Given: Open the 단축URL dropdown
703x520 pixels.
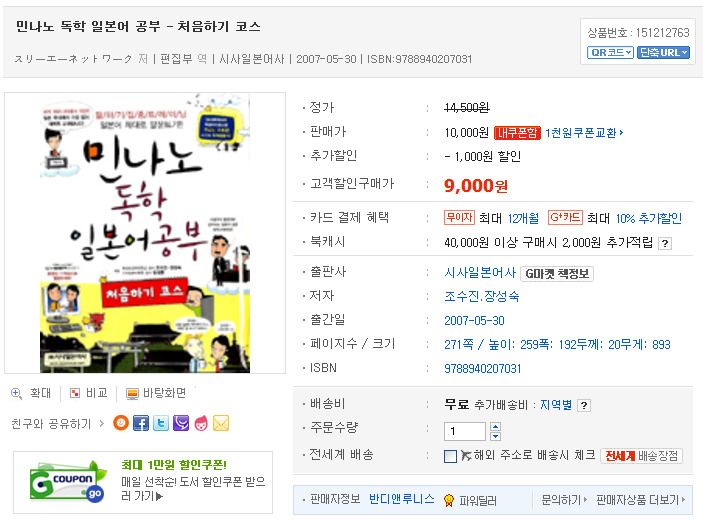Looking at the screenshot, I should pyautogui.click(x=663, y=52).
